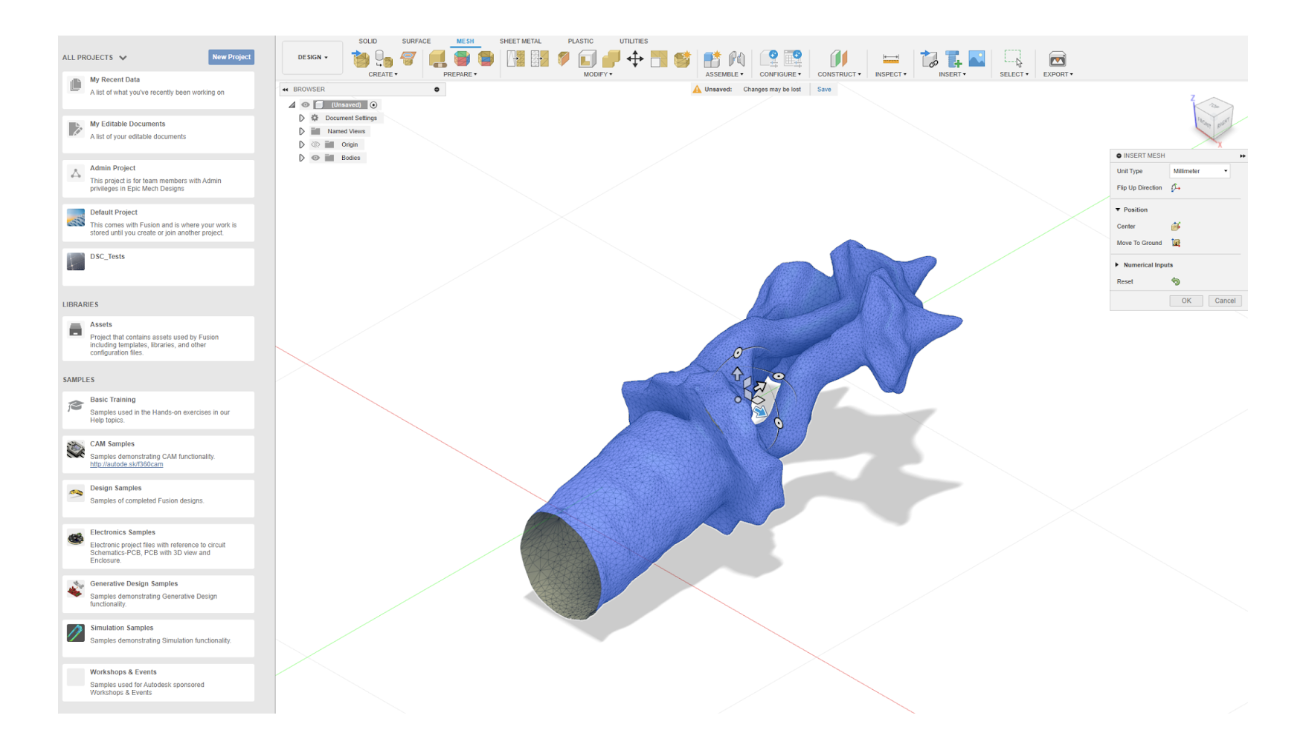Switch to the SOLID tab

368,41
